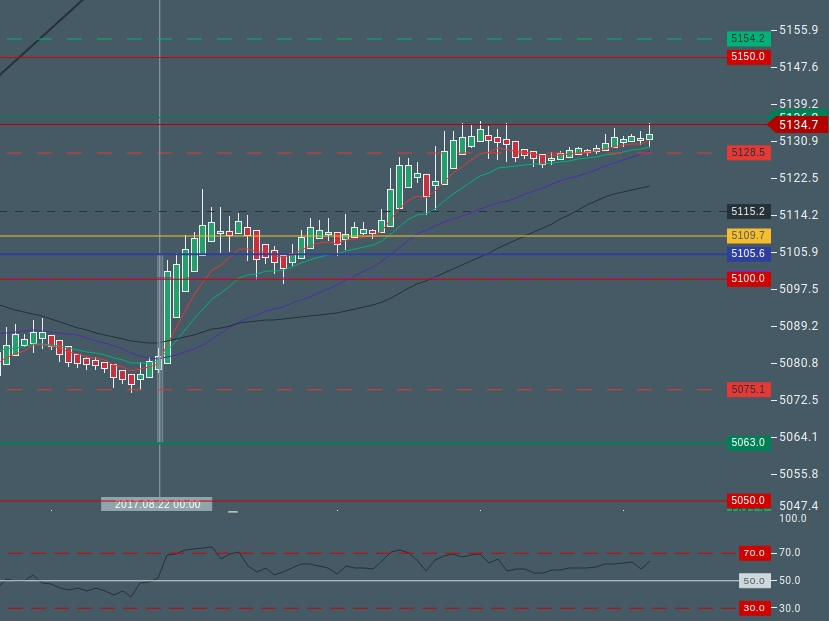Click the dark 5115.2 level label
The width and height of the screenshot is (829, 621).
(x=749, y=211)
